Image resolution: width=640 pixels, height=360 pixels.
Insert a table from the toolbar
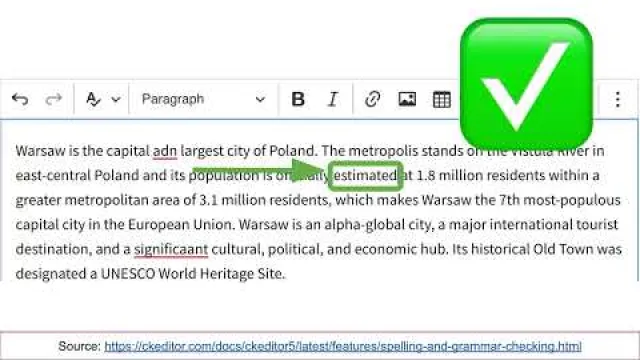point(442,99)
